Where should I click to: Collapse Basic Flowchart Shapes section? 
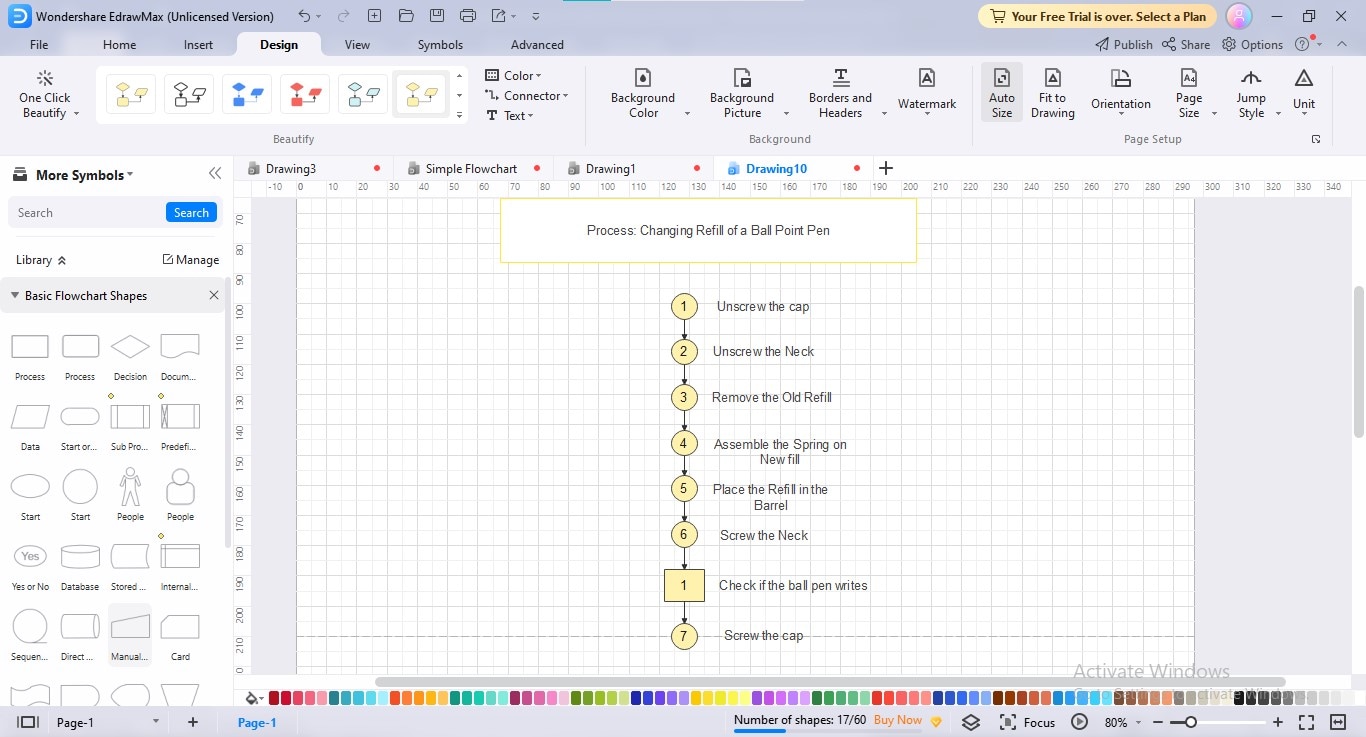tap(15, 296)
